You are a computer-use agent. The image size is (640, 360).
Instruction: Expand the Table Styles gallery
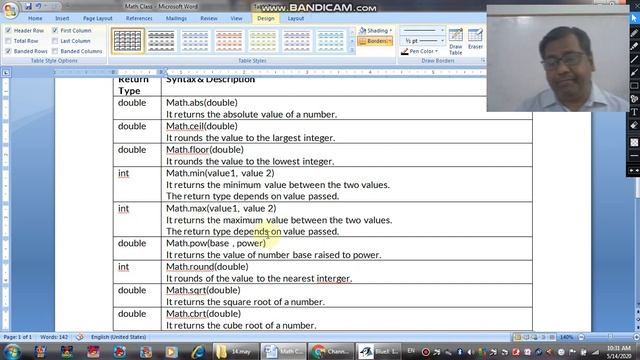click(x=352, y=50)
